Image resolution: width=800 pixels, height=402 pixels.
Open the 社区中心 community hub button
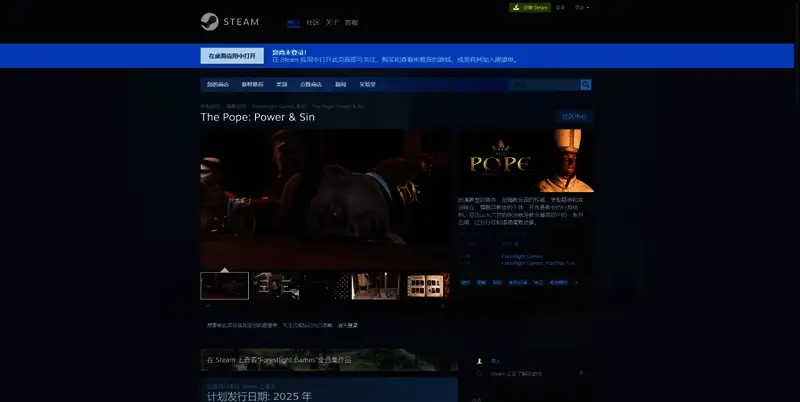tap(575, 117)
